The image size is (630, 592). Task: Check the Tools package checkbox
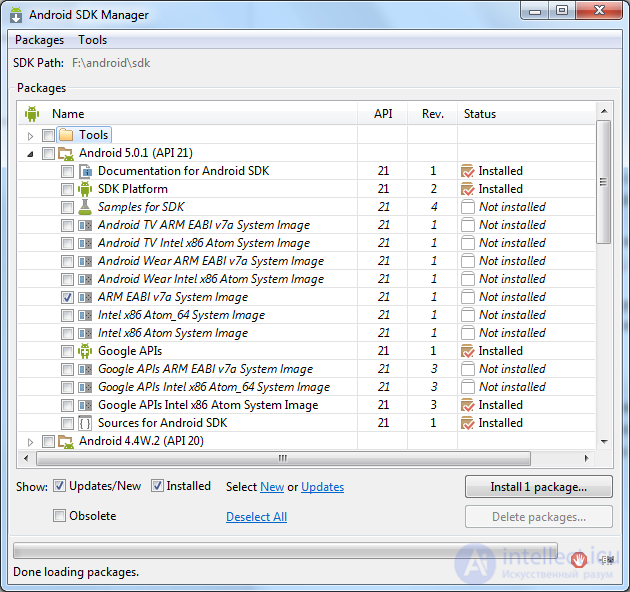click(x=48, y=135)
